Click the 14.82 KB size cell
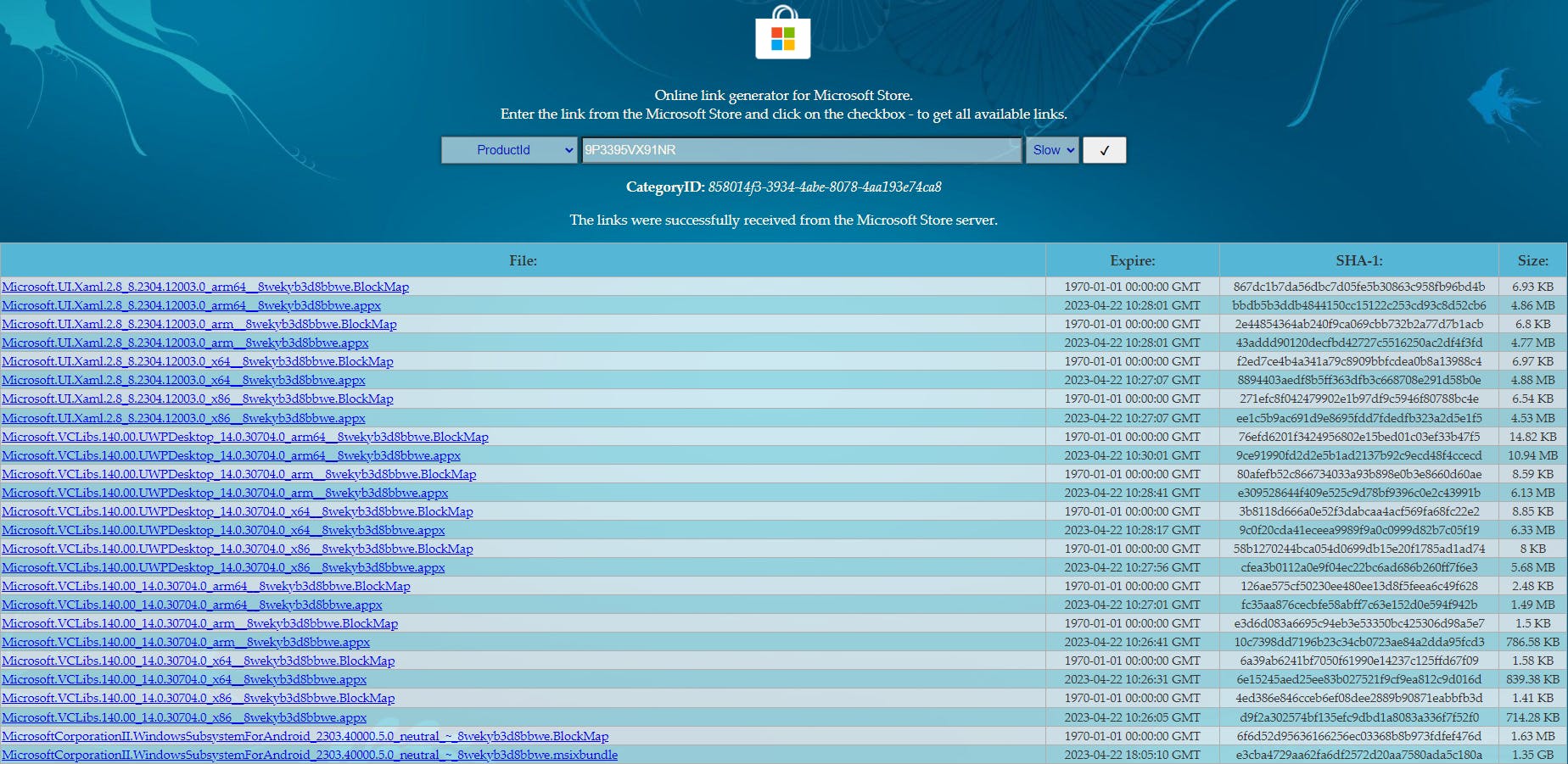The image size is (1568, 764). pos(1532,437)
